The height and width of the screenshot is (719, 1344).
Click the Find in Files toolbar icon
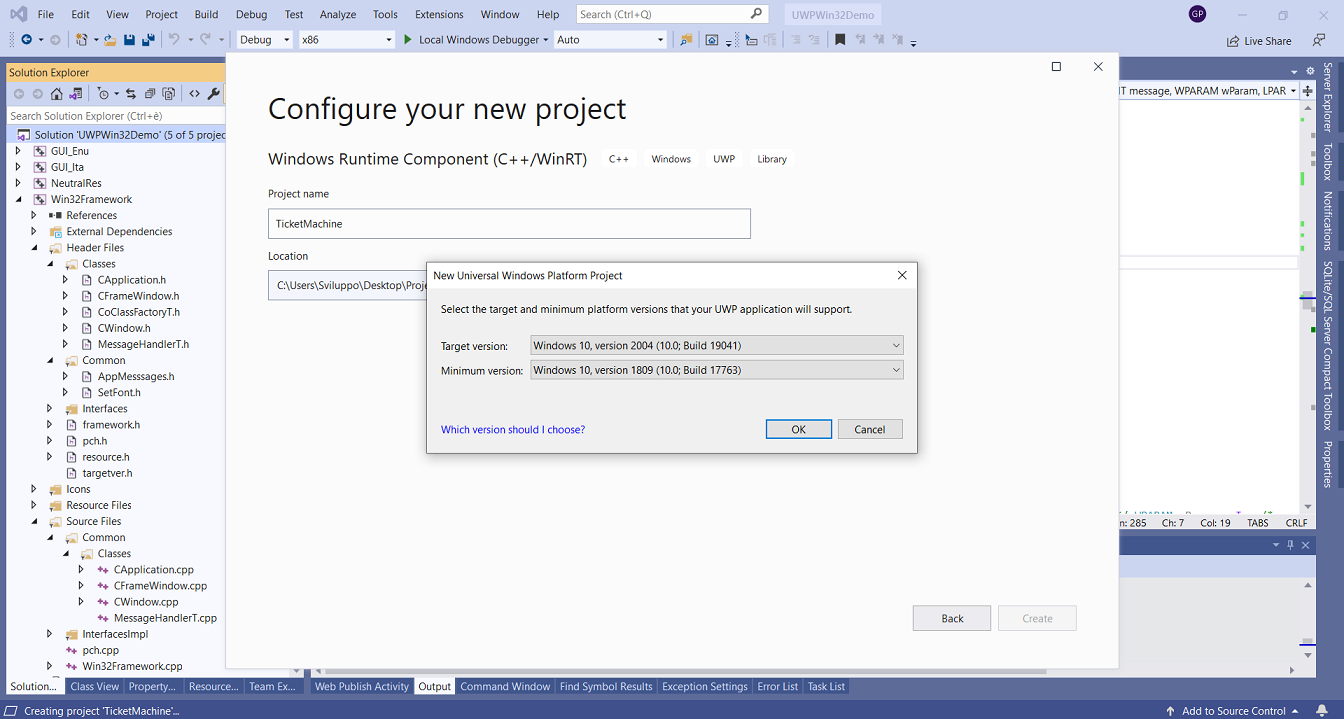pyautogui.click(x=685, y=40)
